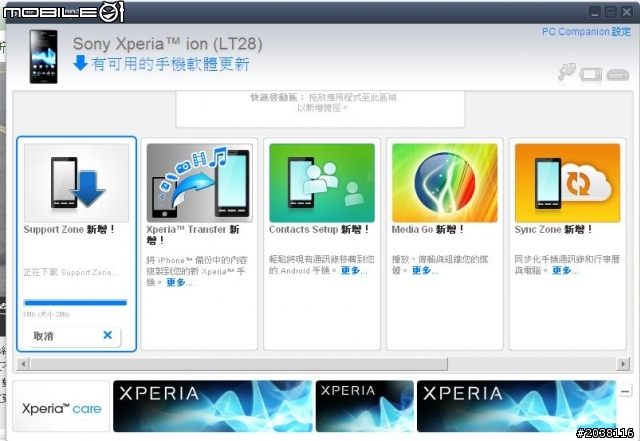
Task: Click the USB connection status icon
Action: point(567,72)
